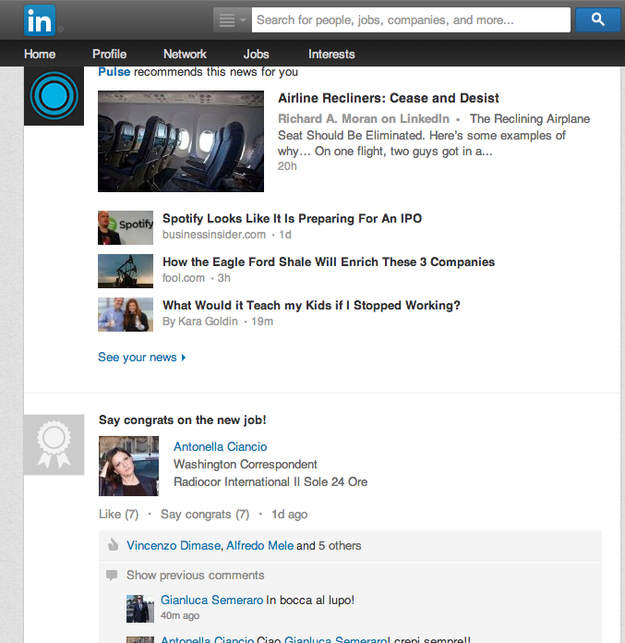This screenshot has height=643, width=625.
Task: Click the 20h timestamp of airline article
Action: (287, 166)
